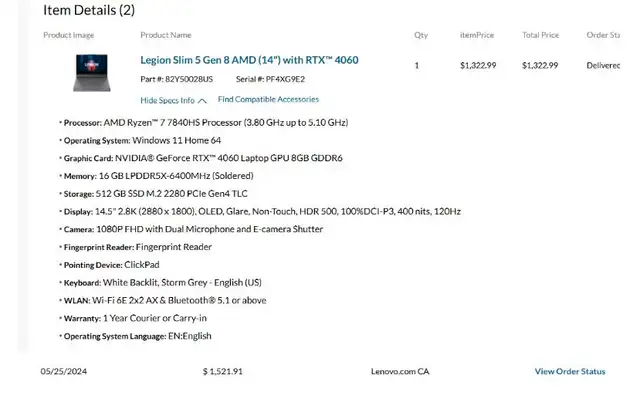Viewport: 640px width, 395px height.
Task: Click the order total $1,521.91
Action: [x=222, y=371]
